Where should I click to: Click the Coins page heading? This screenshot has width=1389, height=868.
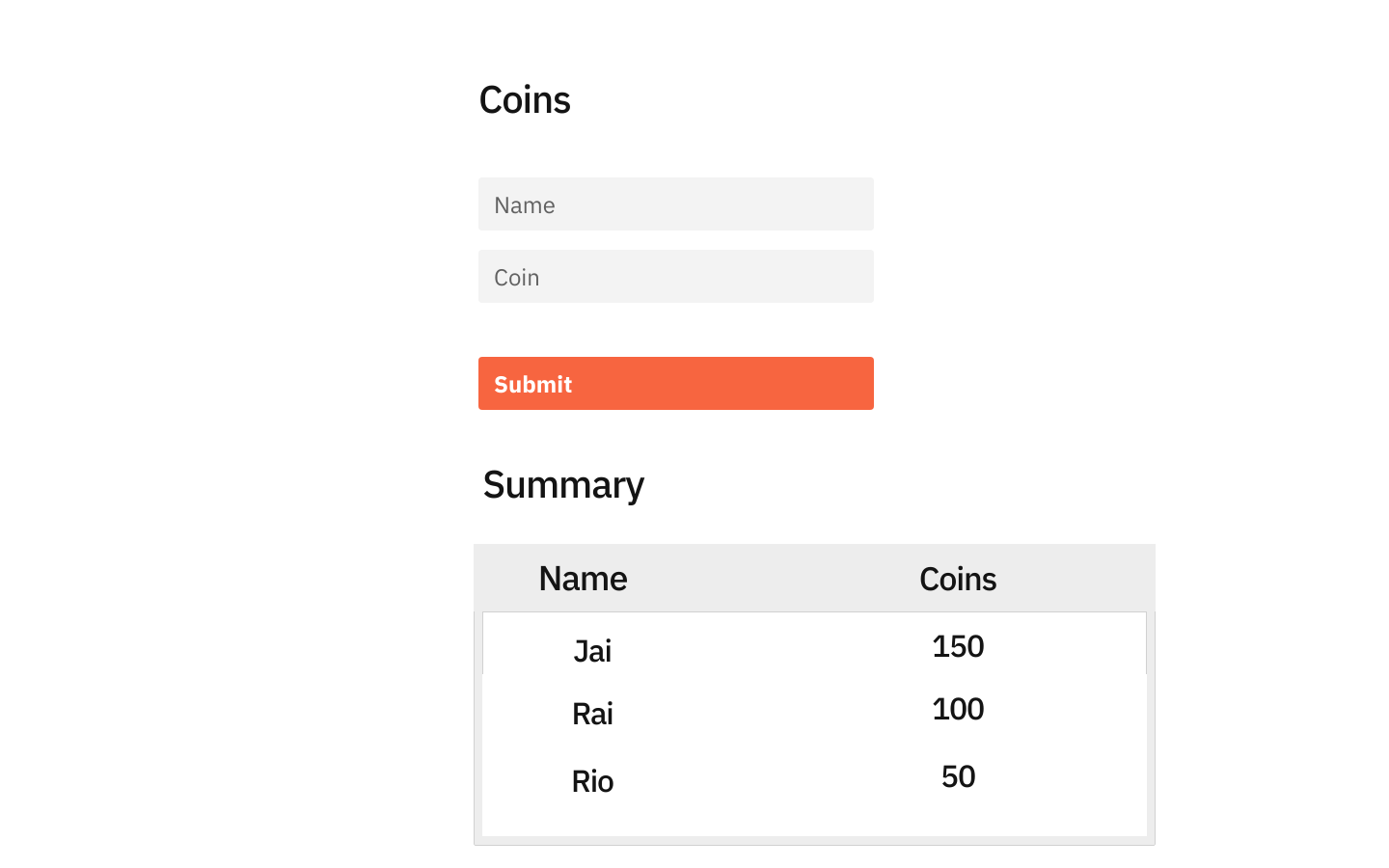click(525, 100)
